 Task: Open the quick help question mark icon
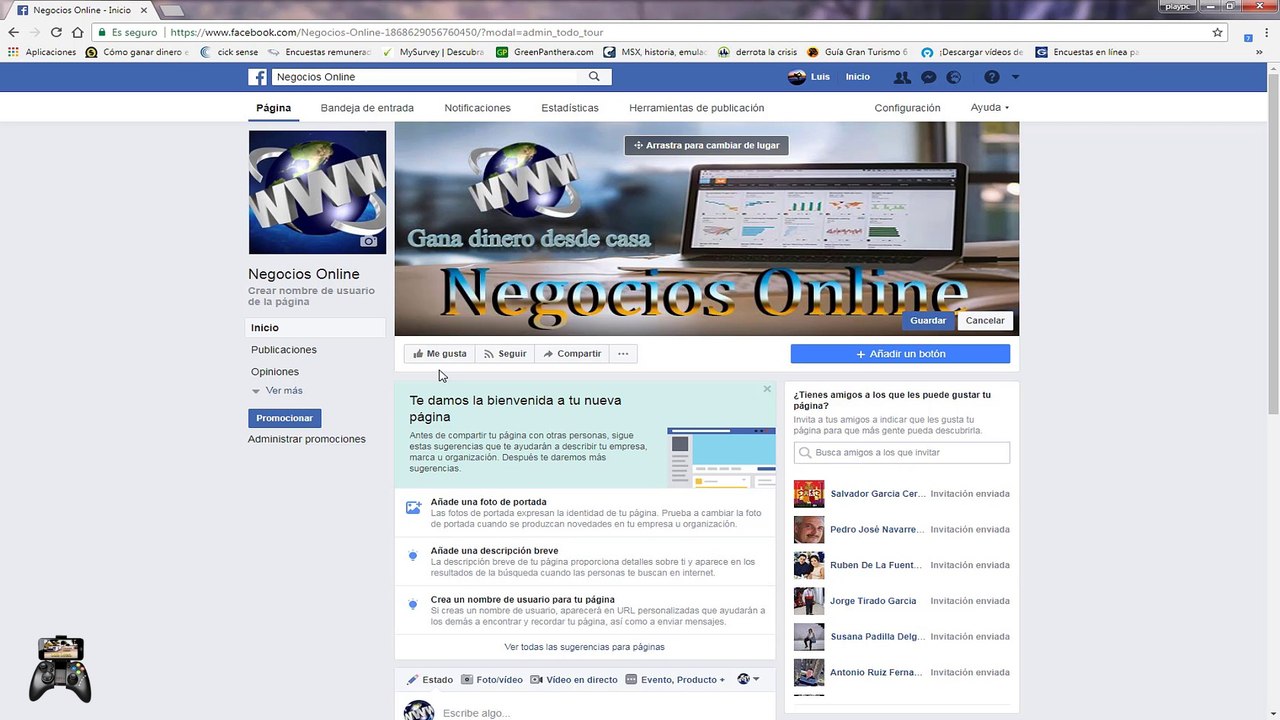(x=991, y=77)
